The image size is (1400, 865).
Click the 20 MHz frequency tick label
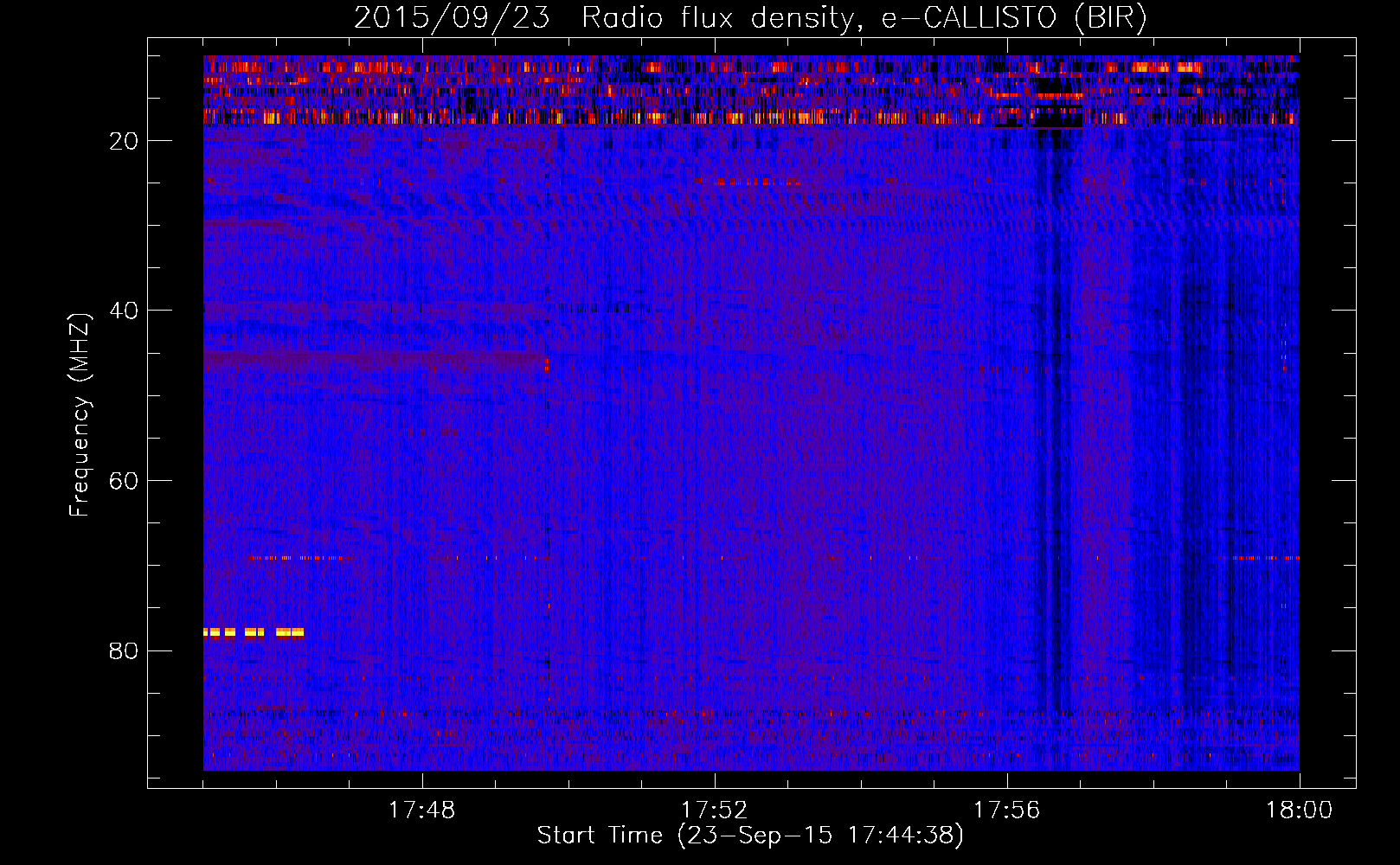click(x=124, y=141)
